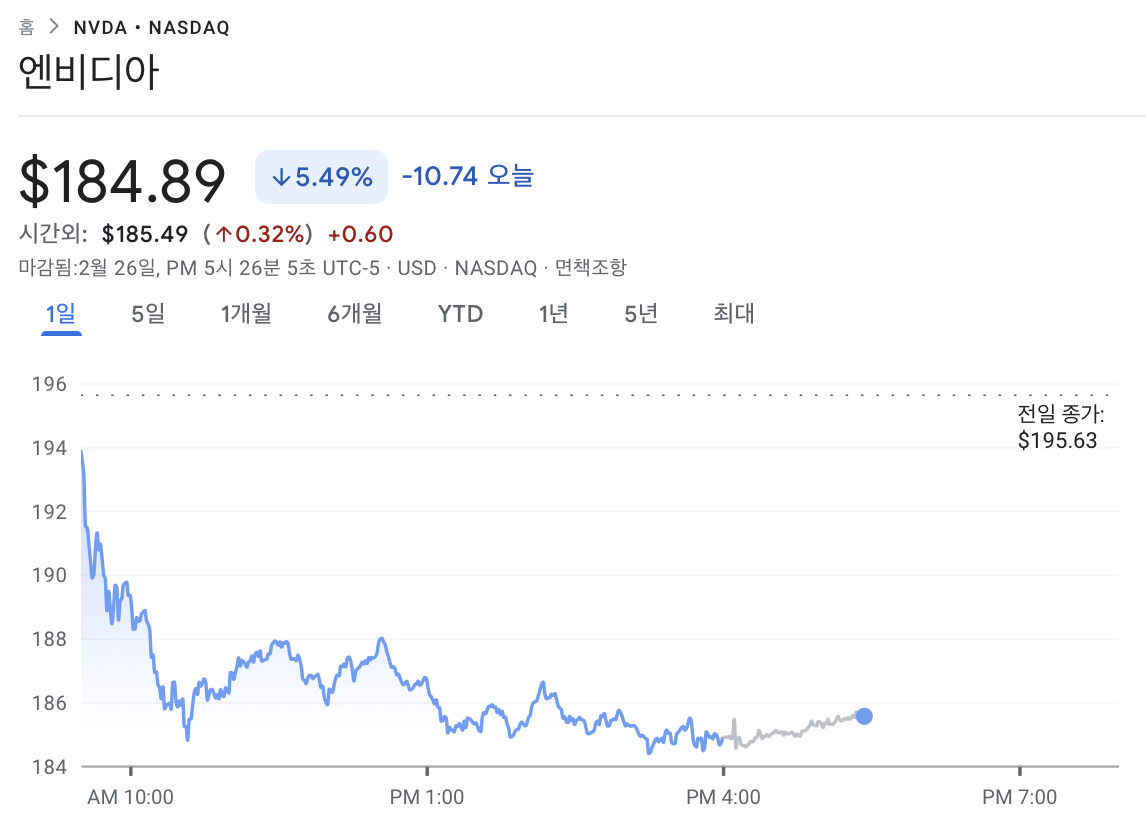Select the YTD range tab
Image resolution: width=1146 pixels, height=828 pixels.
coord(460,314)
